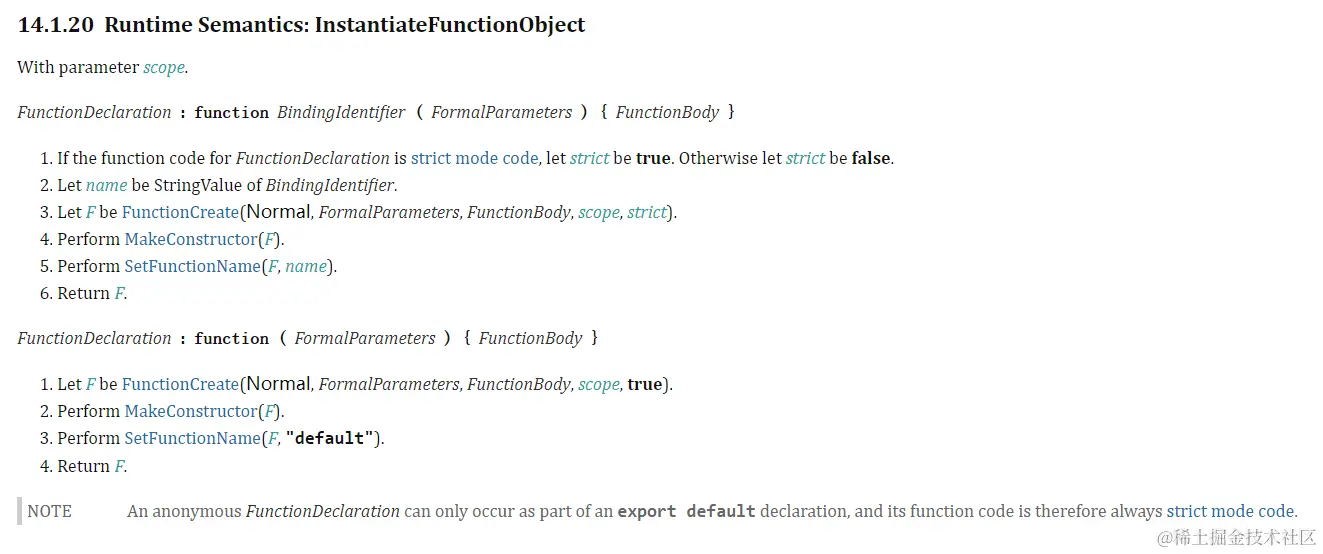Click FormalParameters in the anonymous function production
This screenshot has width=1323, height=554.
tap(365, 338)
